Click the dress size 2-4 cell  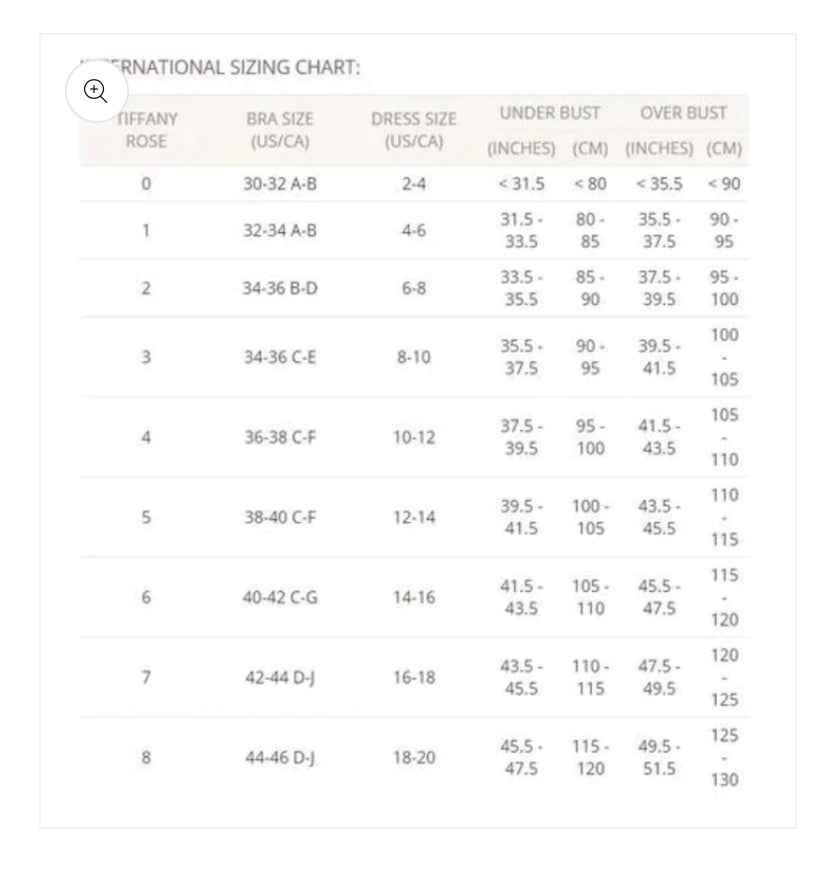tap(413, 184)
